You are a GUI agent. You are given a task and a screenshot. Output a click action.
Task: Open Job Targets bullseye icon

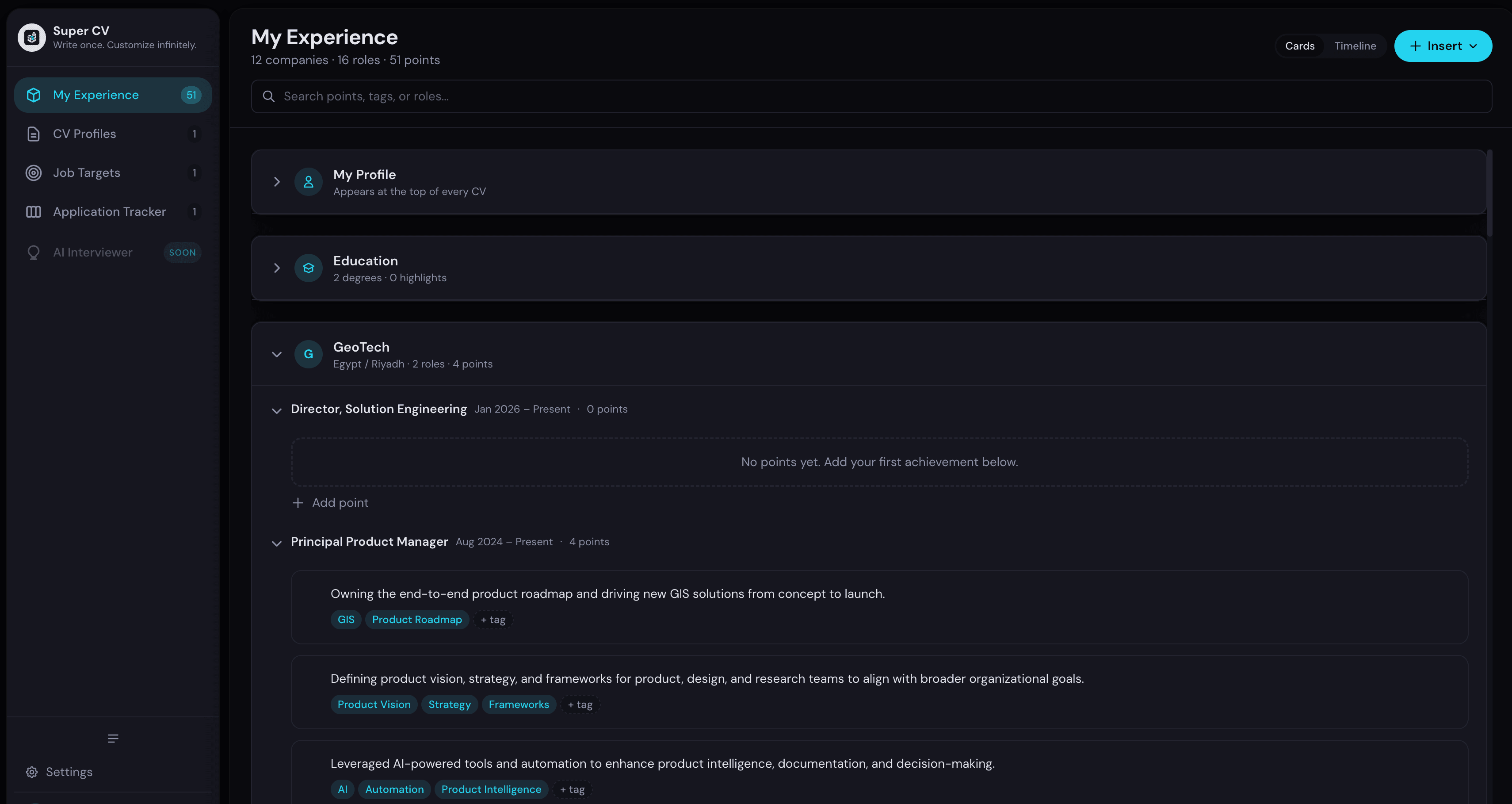point(34,172)
